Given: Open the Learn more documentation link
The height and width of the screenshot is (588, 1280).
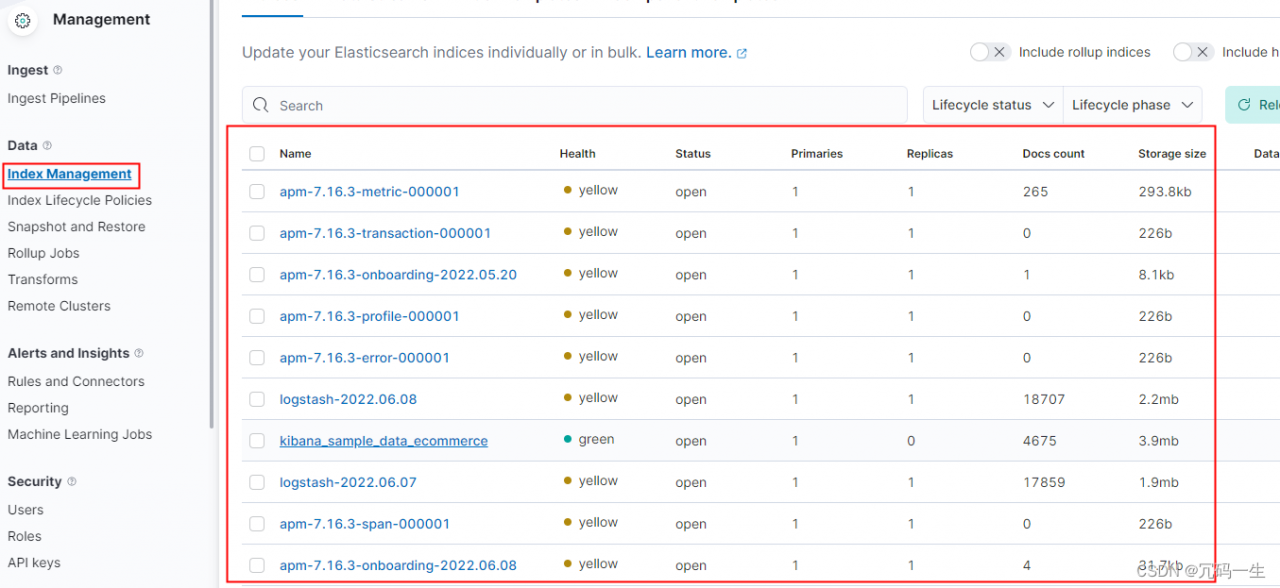Looking at the screenshot, I should coord(688,52).
